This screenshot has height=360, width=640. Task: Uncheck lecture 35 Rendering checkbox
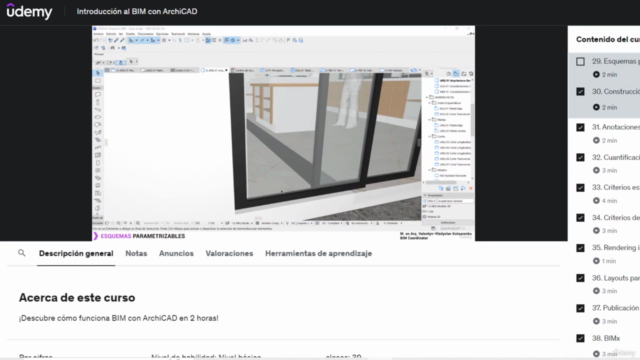(x=580, y=248)
